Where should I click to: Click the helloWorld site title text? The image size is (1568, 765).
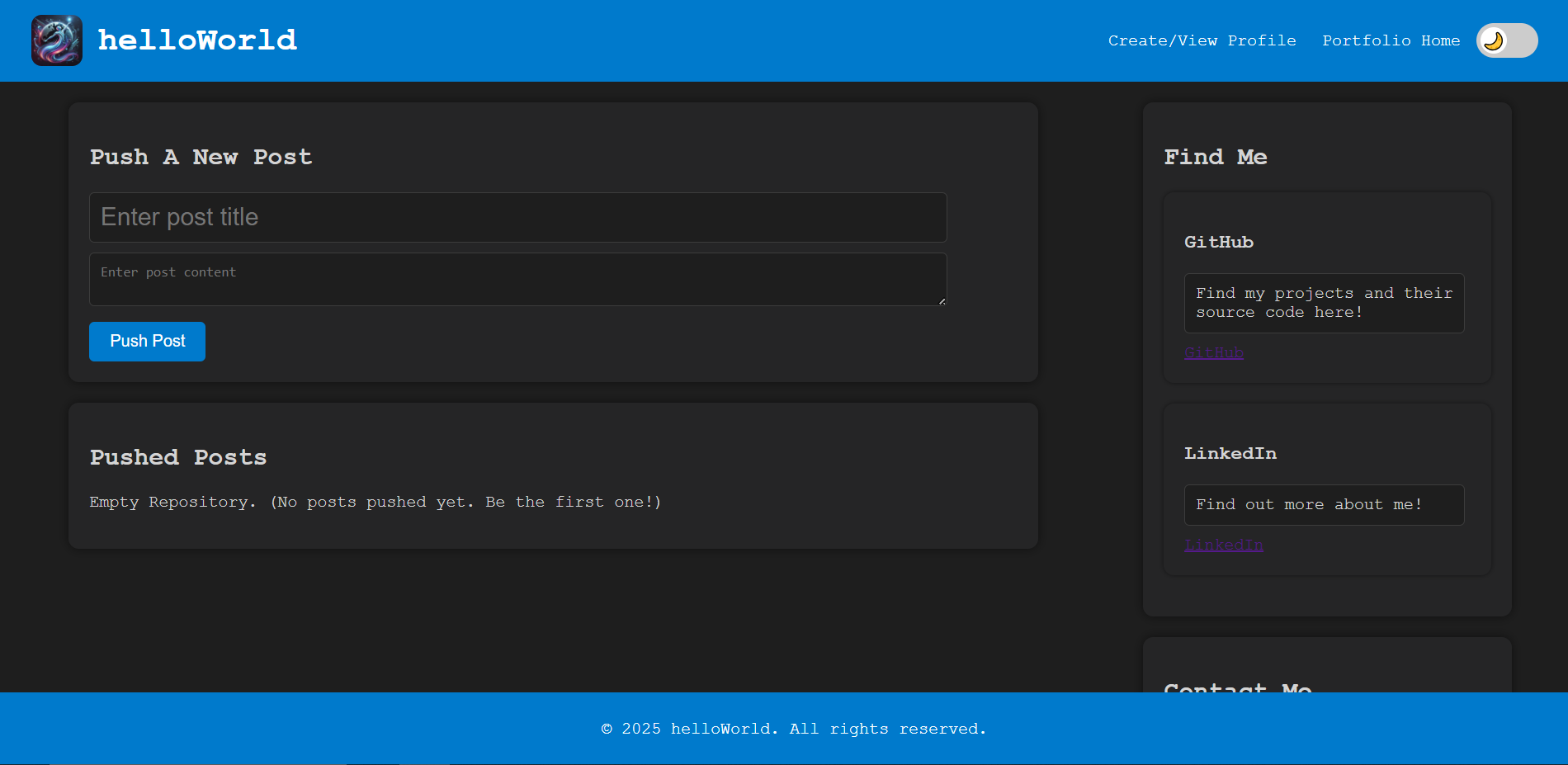[197, 40]
